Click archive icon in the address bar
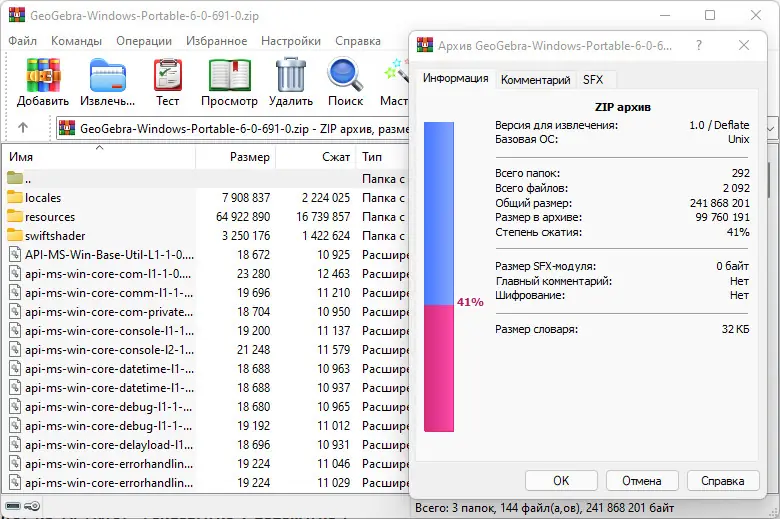Viewport: 780px width, 519px height. (67, 128)
